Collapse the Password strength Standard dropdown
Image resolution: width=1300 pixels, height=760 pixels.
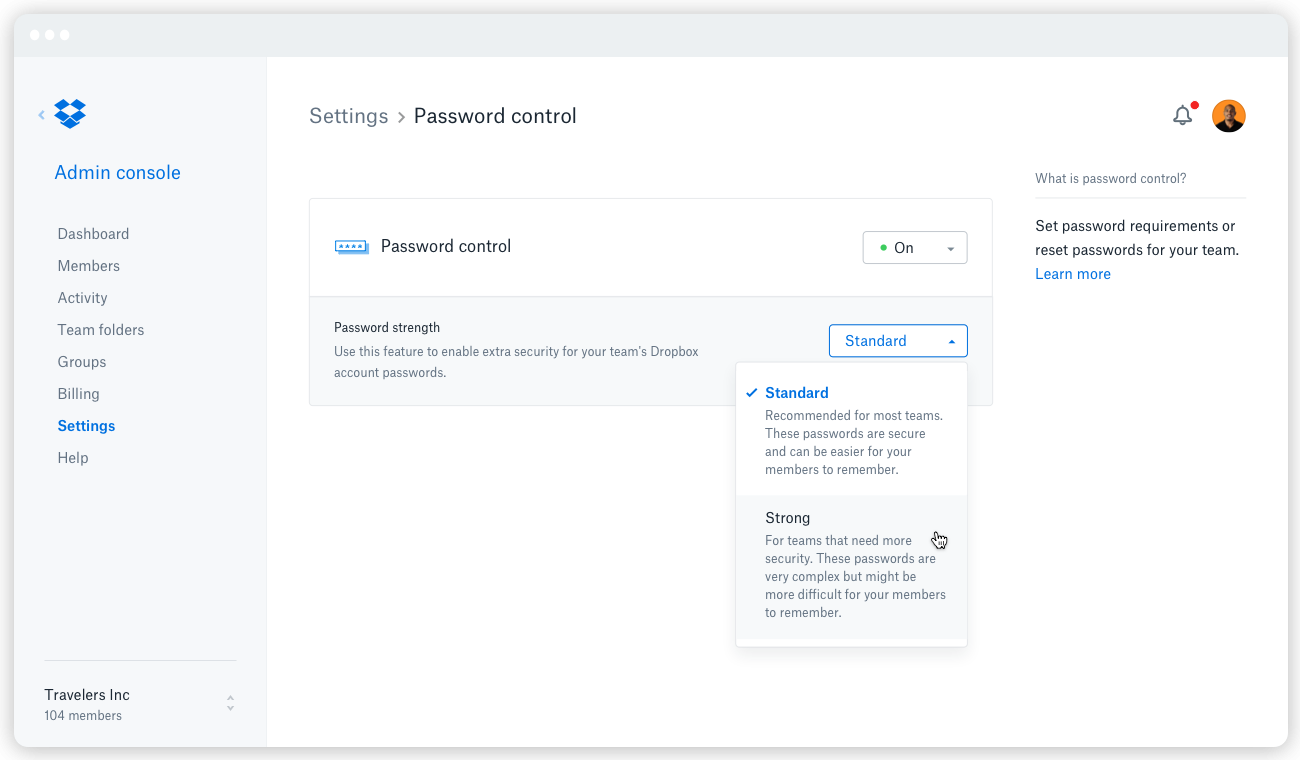(x=897, y=341)
